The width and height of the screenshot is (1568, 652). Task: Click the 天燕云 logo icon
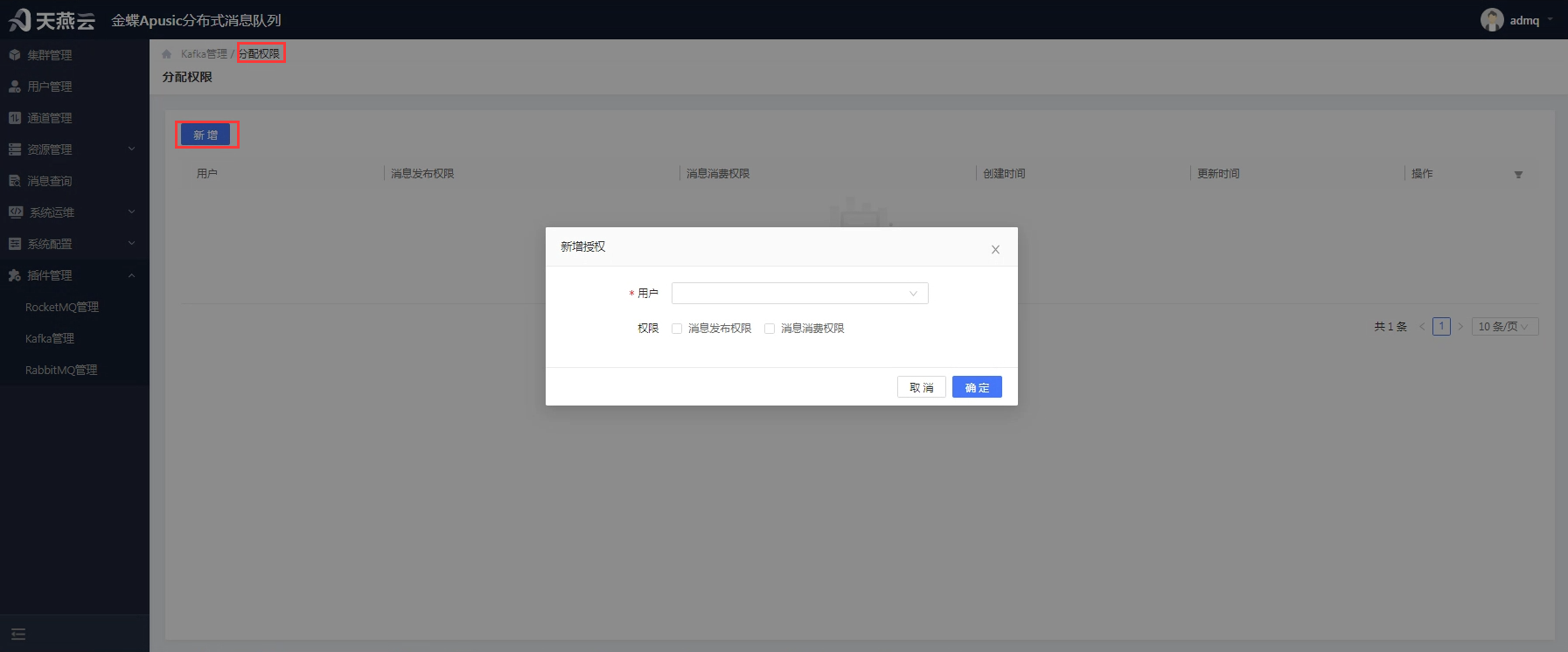[x=19, y=19]
